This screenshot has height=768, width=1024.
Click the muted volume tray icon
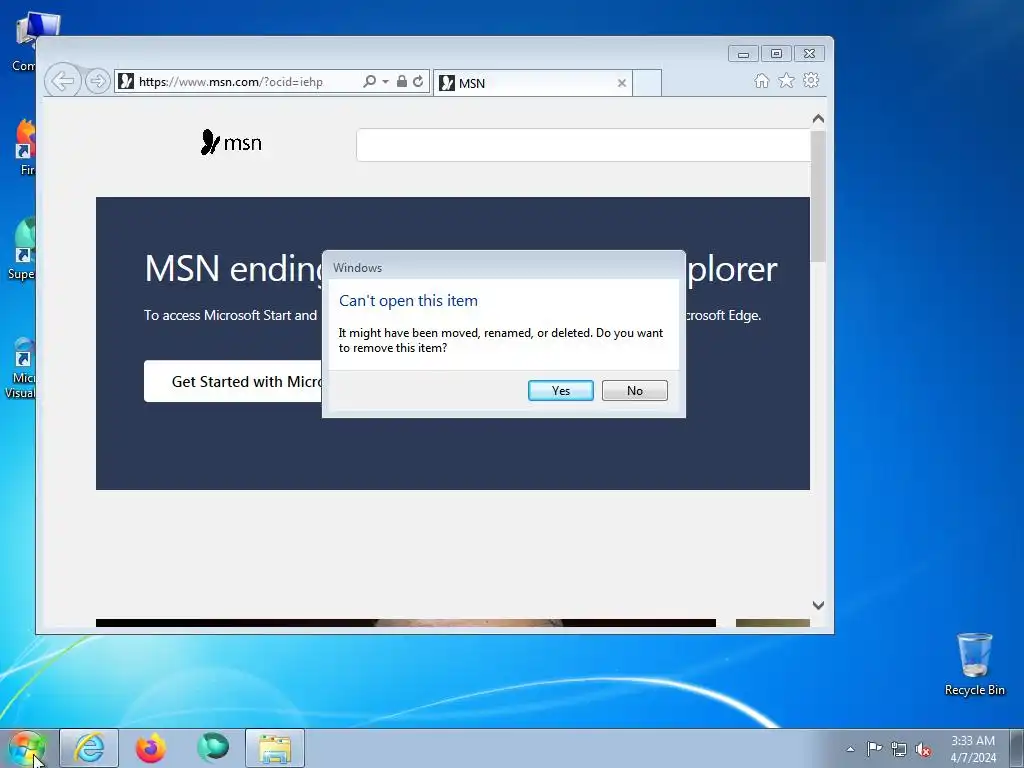pyautogui.click(x=923, y=749)
